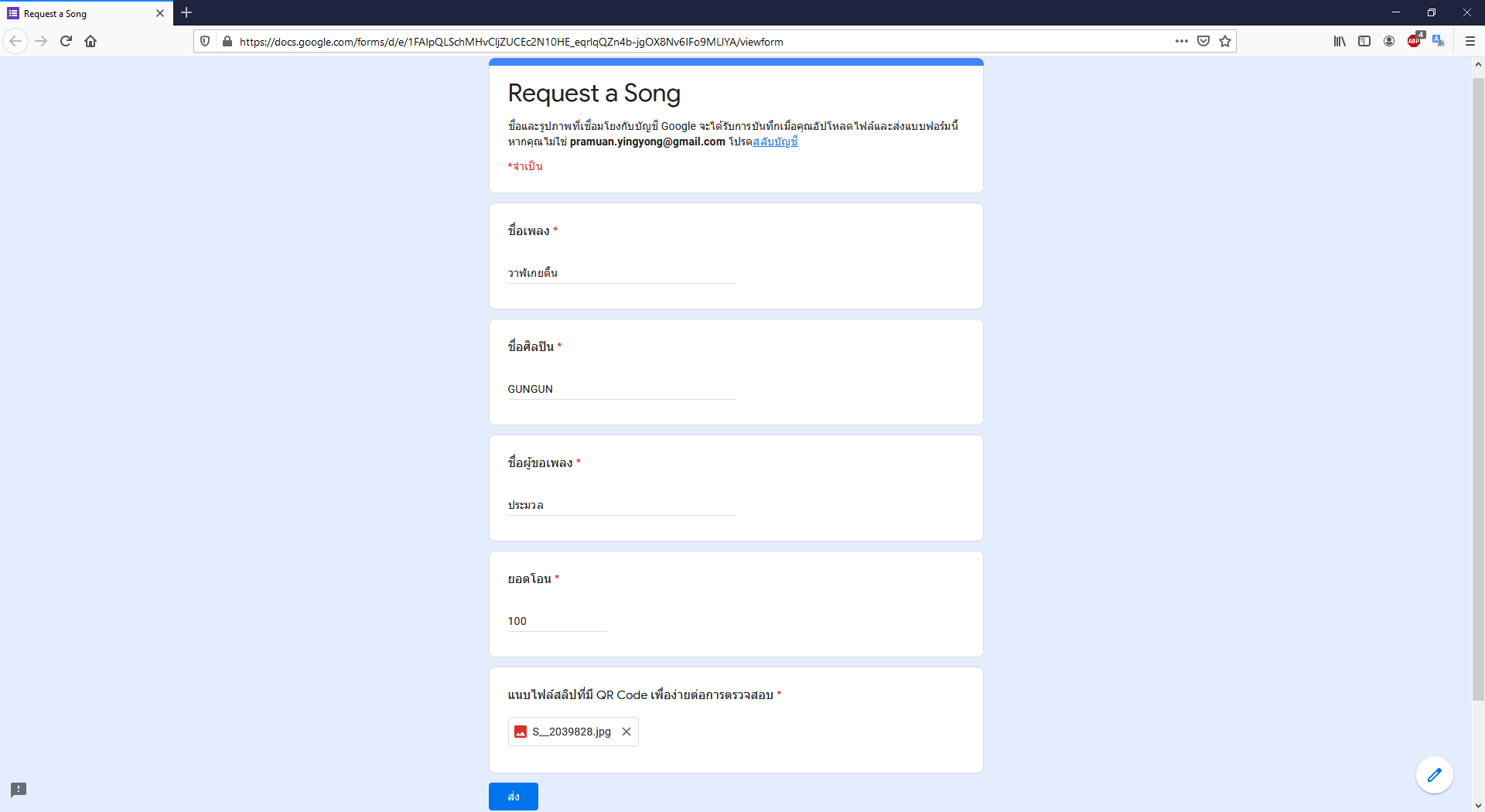
Task: Toggle the browser sidebar view
Action: (1364, 41)
